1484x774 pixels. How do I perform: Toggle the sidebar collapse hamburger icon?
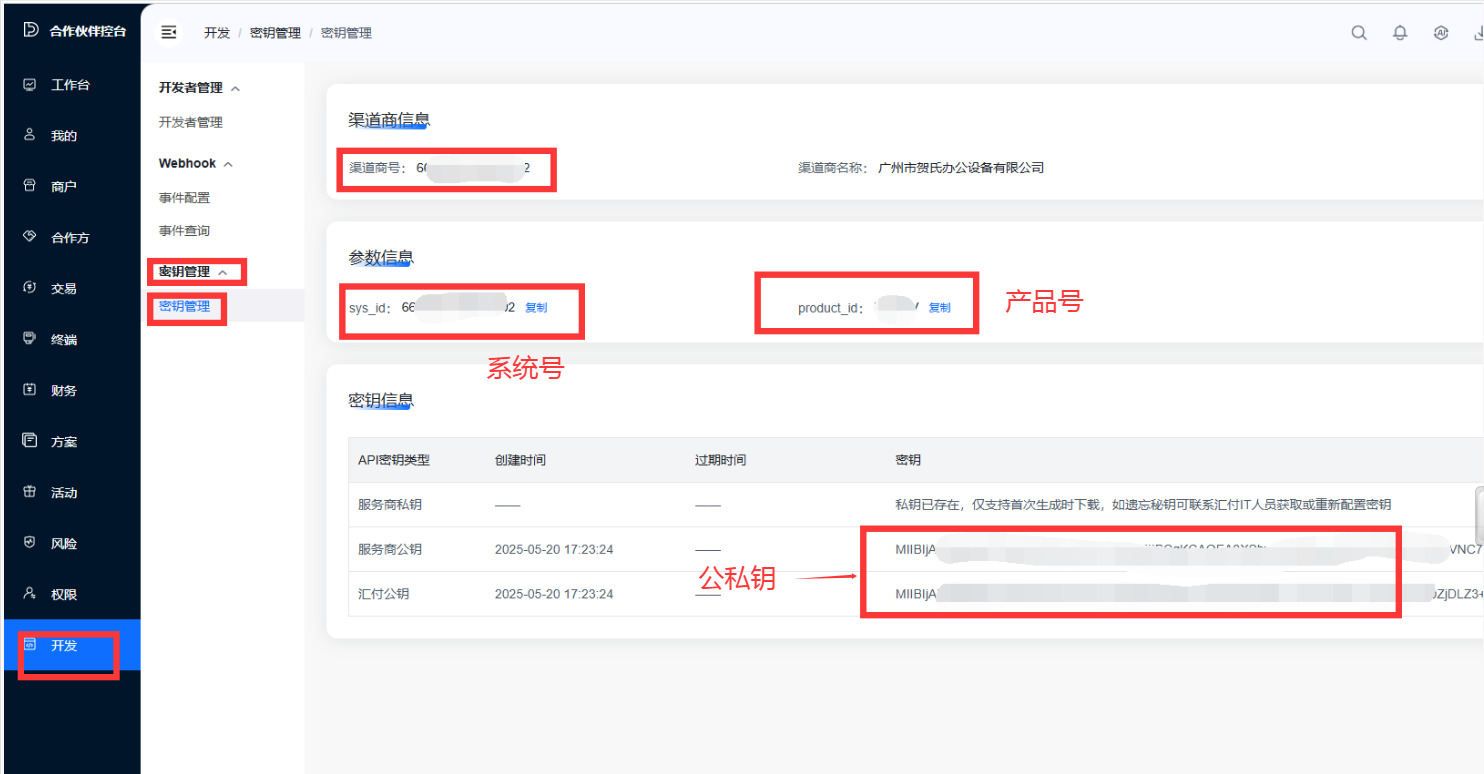[169, 33]
